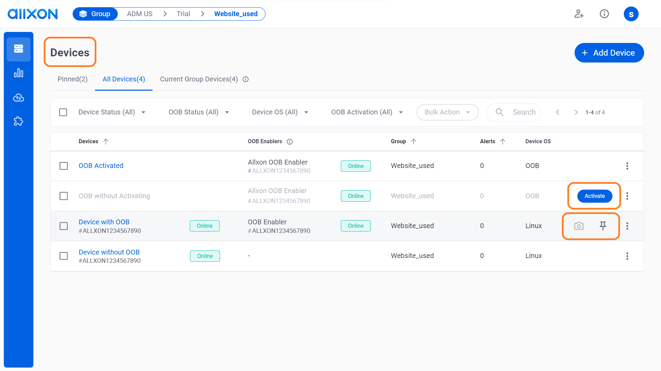Tick the checkbox for OOB Activated

pos(63,166)
